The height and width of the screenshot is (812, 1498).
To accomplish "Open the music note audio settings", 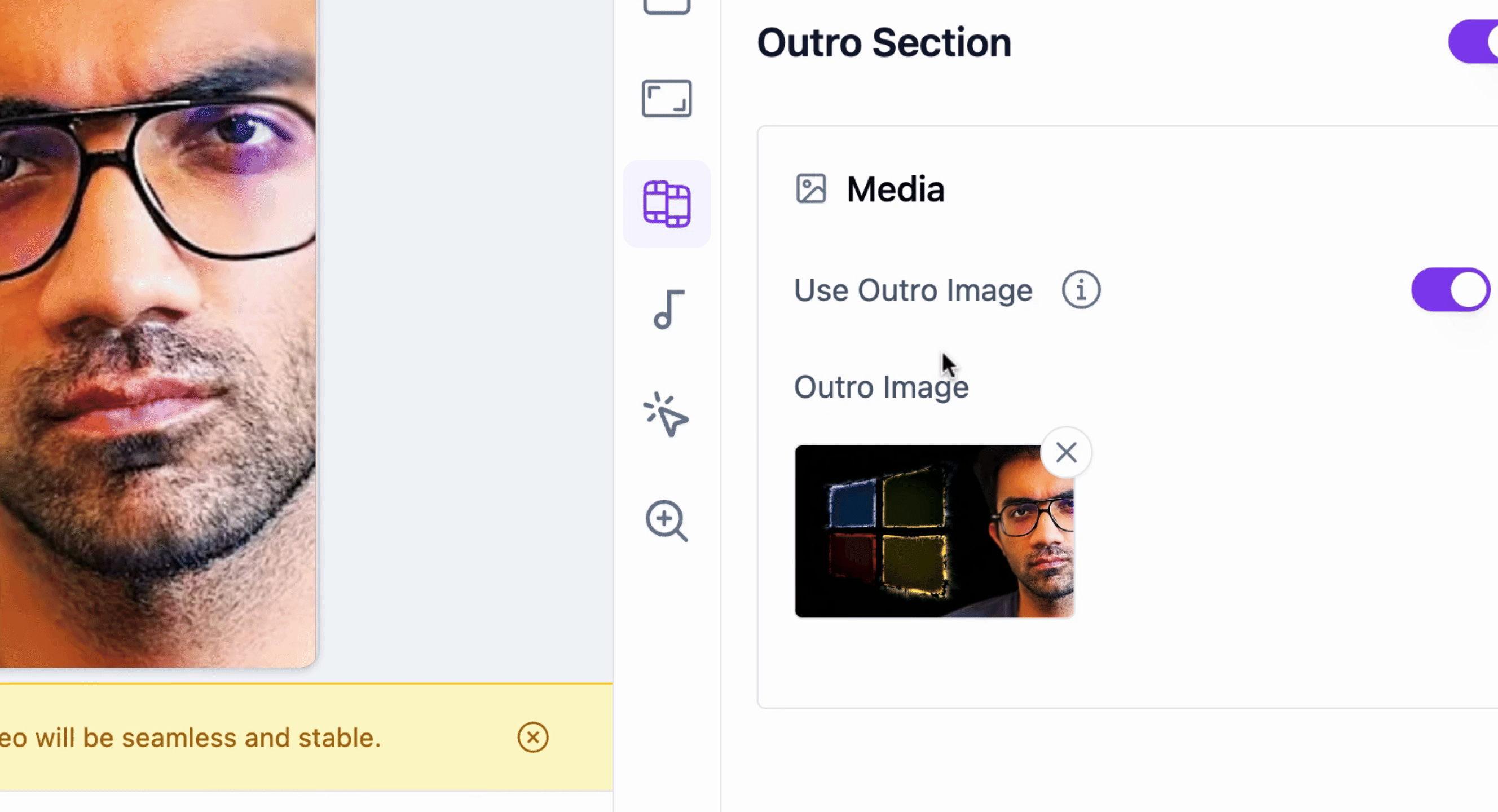I will [668, 309].
